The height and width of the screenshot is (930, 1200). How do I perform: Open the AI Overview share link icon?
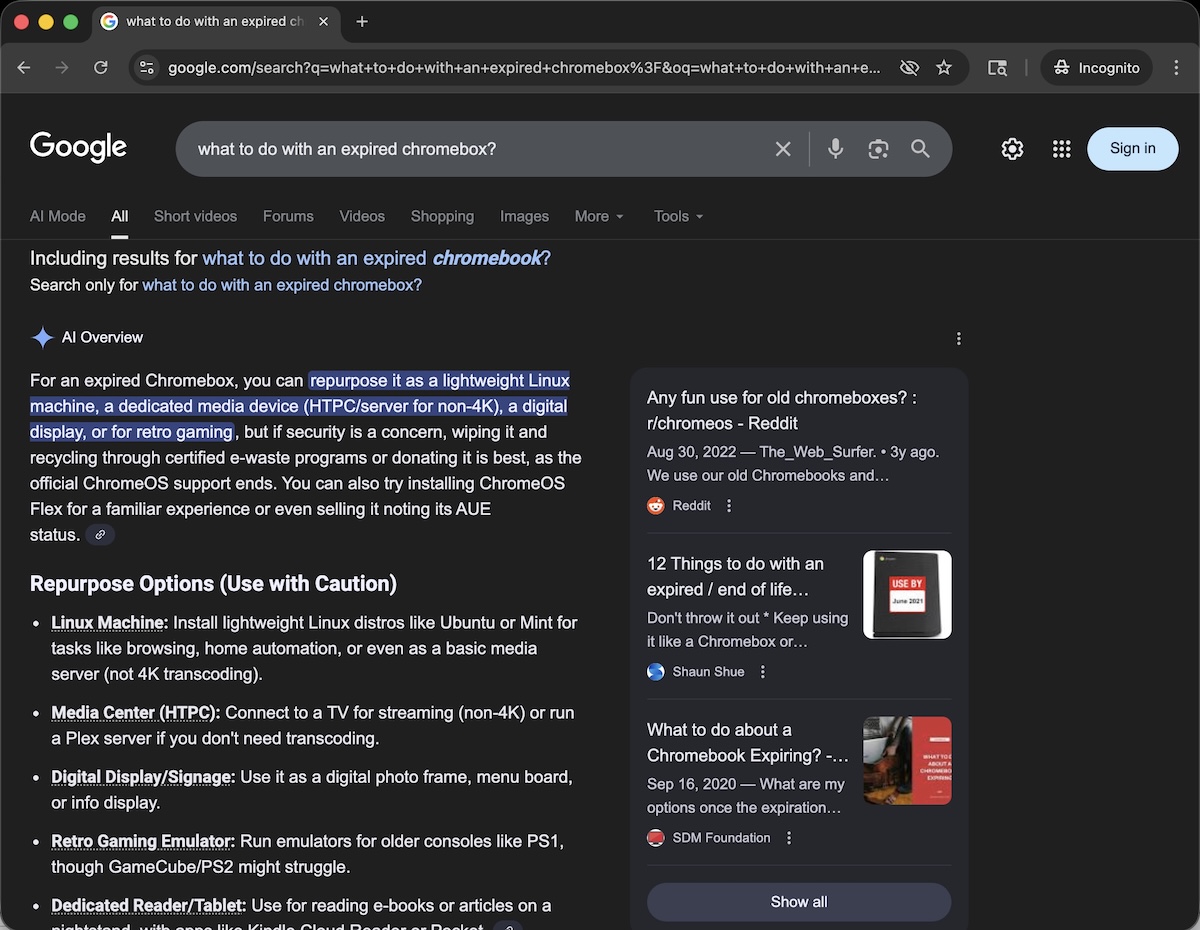point(100,534)
